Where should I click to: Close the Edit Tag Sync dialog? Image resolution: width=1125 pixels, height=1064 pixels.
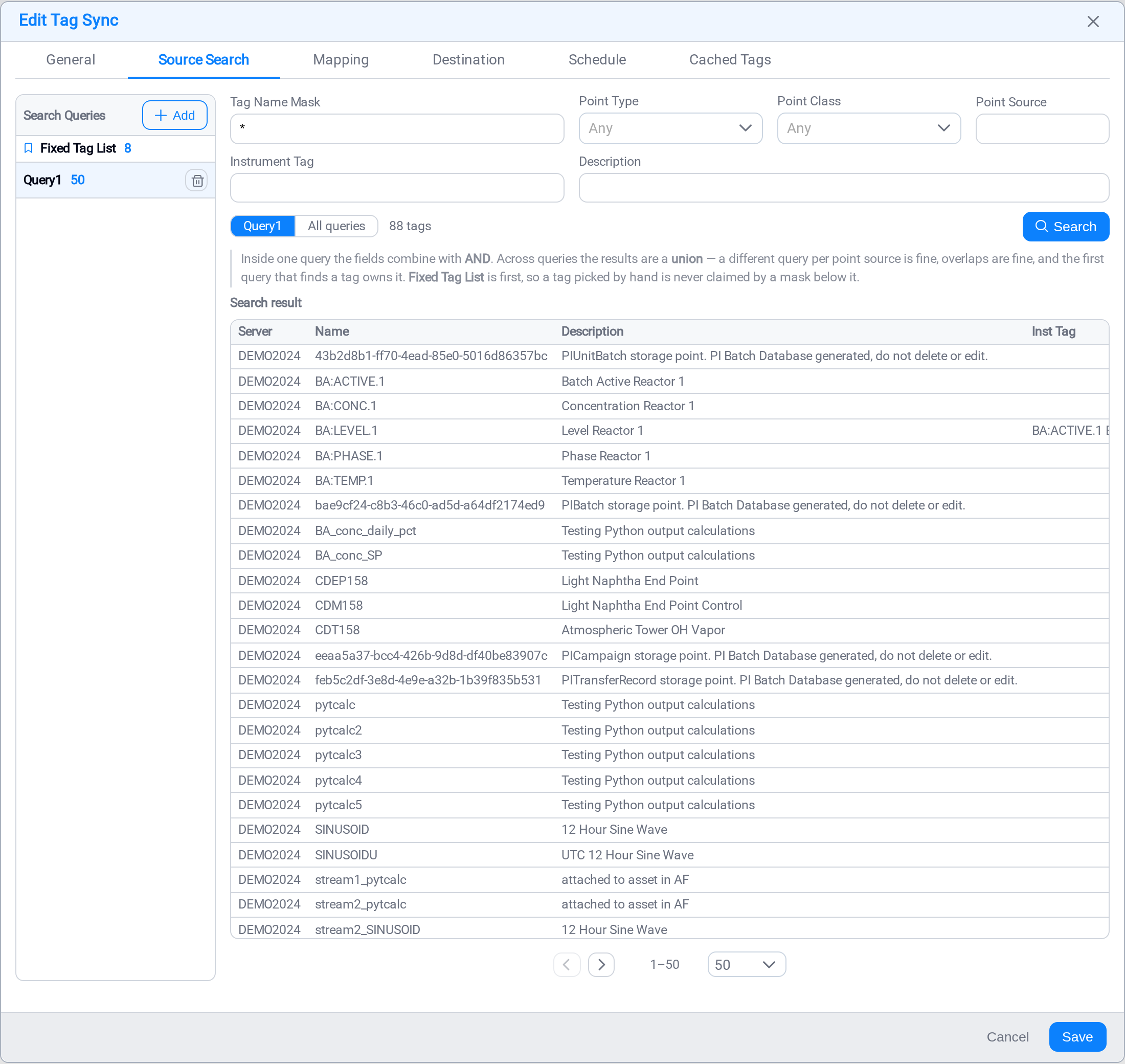pos(1093,21)
